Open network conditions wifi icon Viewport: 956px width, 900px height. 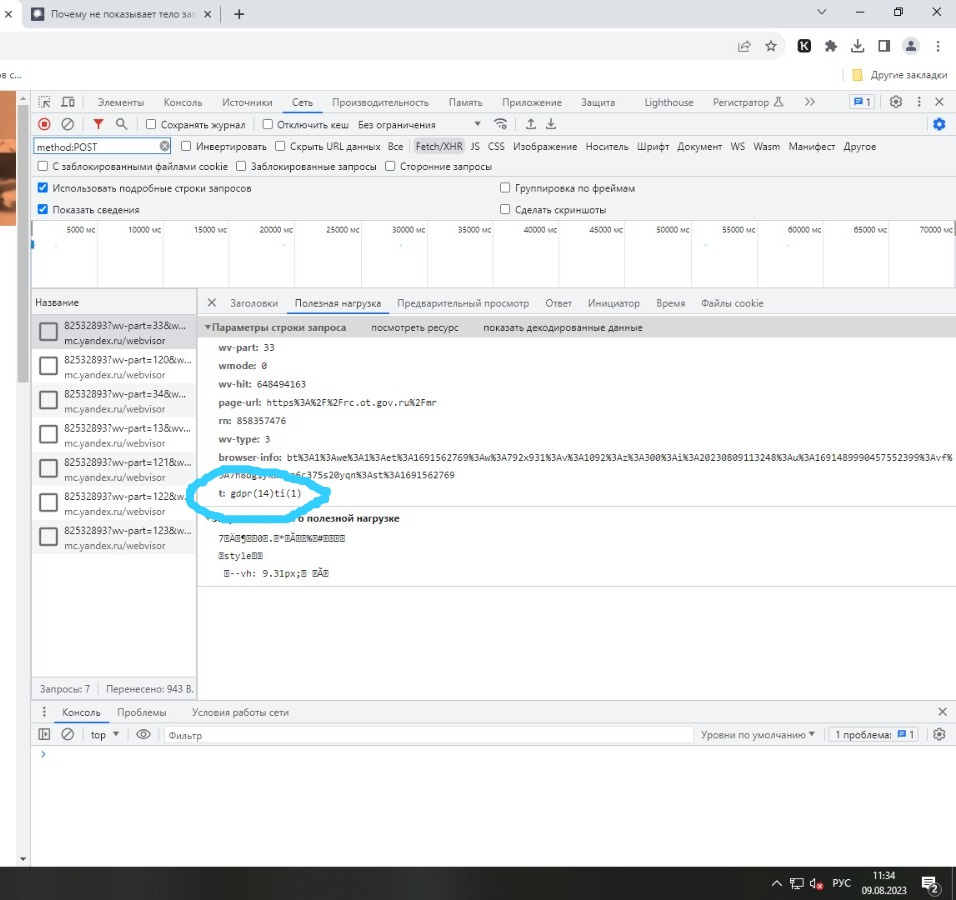coord(501,124)
